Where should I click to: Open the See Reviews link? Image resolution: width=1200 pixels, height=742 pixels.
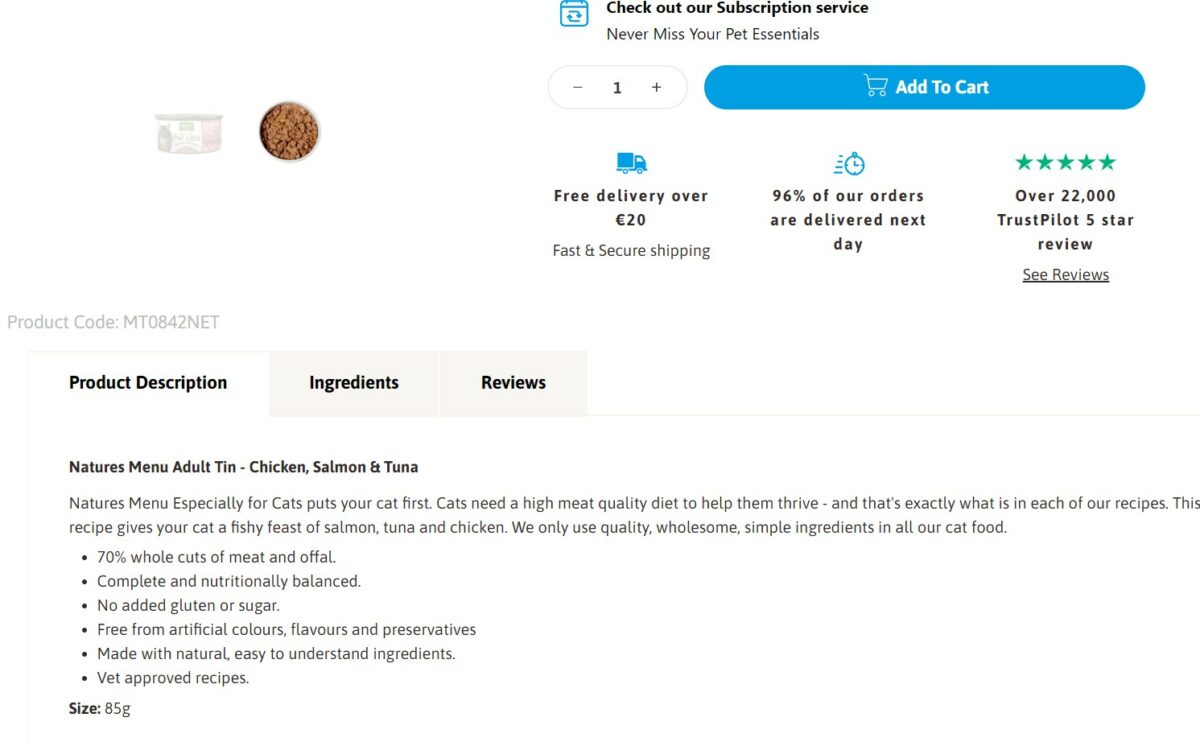(1065, 275)
